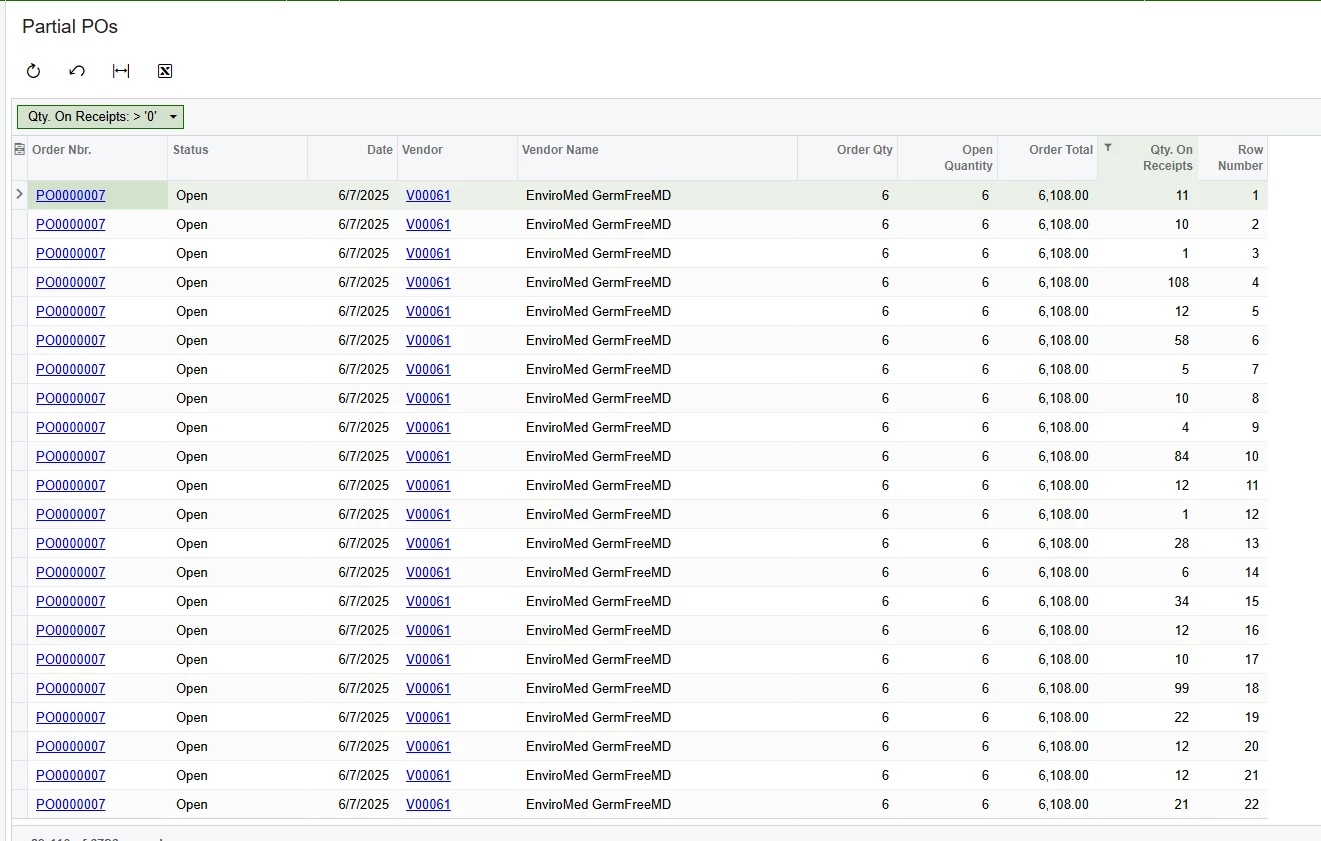
Task: Open the V00061 vendor link in row number 2
Action: pyautogui.click(x=428, y=224)
